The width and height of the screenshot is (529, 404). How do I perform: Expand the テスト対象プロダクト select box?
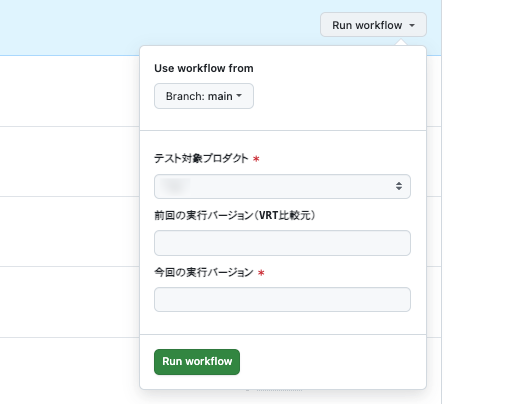coord(282,186)
